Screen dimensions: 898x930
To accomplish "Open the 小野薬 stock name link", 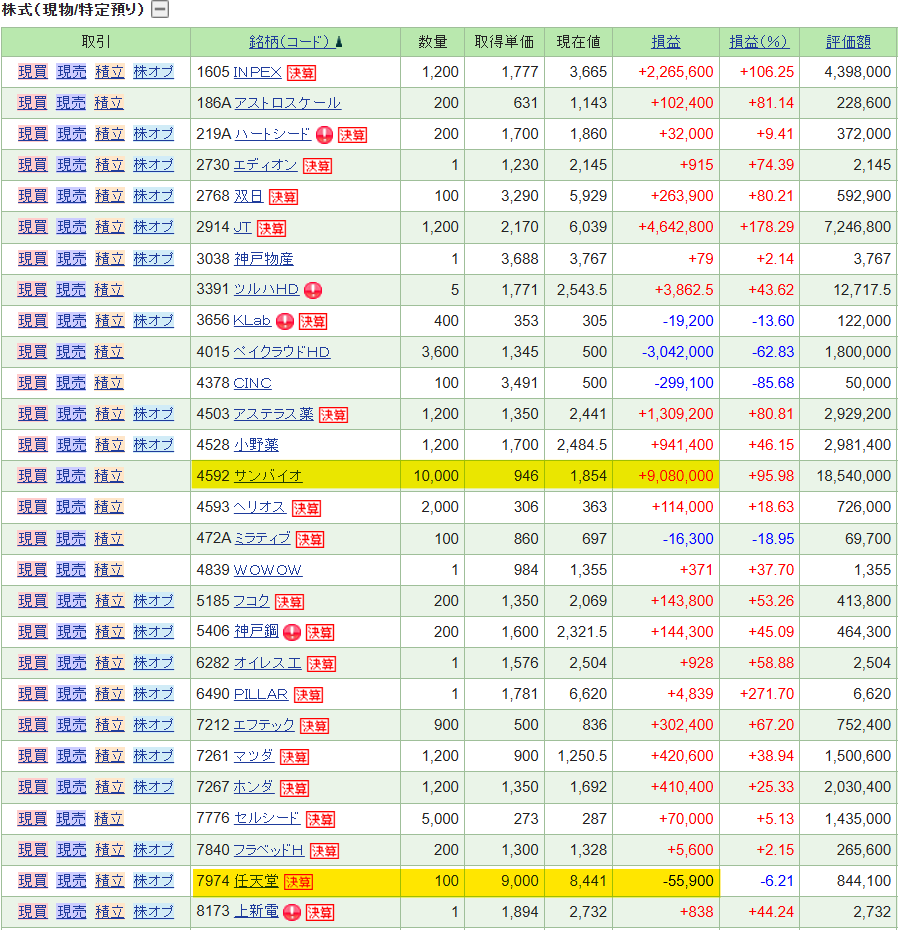I will 256,445.
